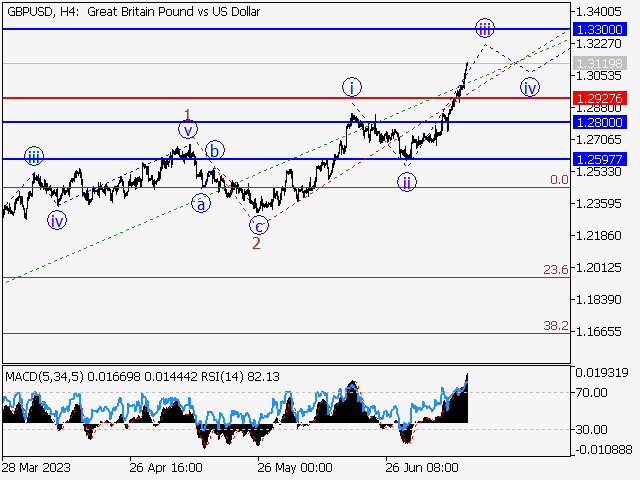
Task: Select the 23.6 Fibonacci level label
Action: pyautogui.click(x=556, y=269)
